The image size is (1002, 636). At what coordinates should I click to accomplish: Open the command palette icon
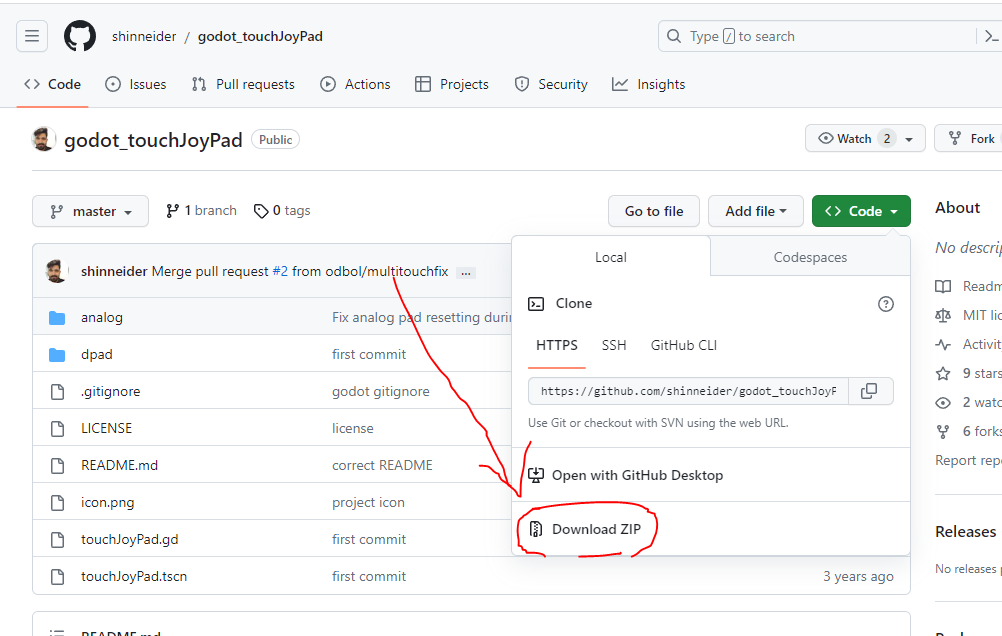click(x=990, y=36)
